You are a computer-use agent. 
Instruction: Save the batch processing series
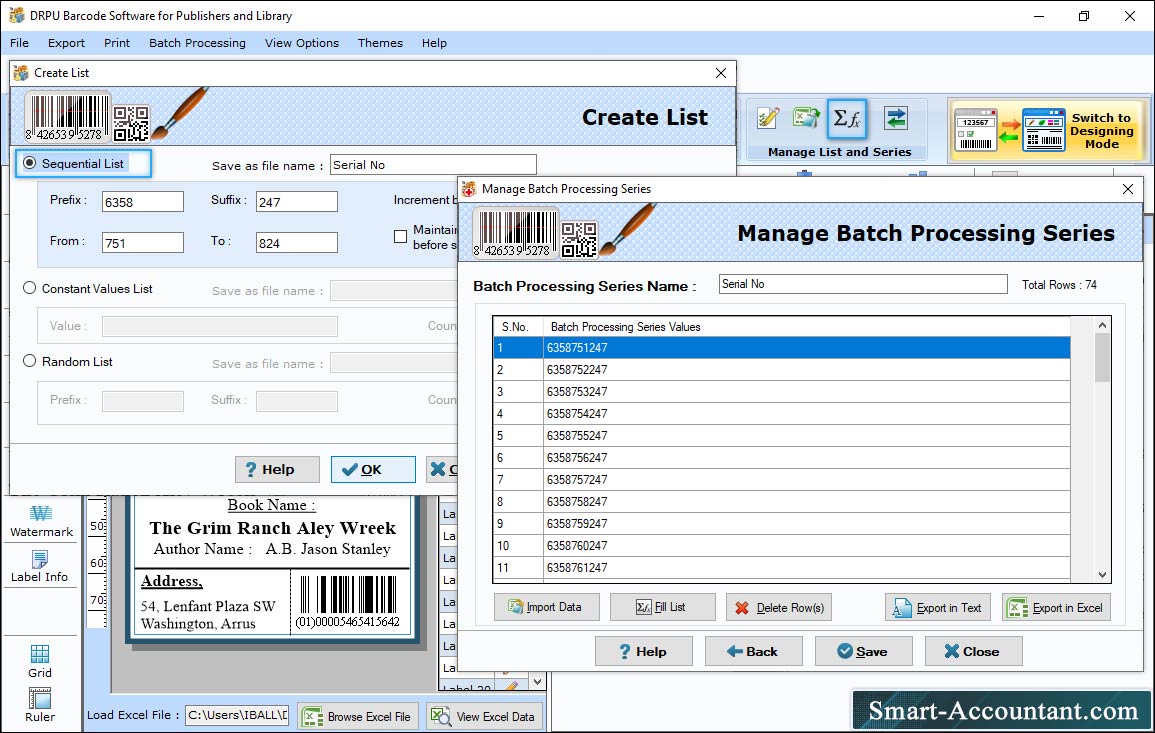pos(863,651)
